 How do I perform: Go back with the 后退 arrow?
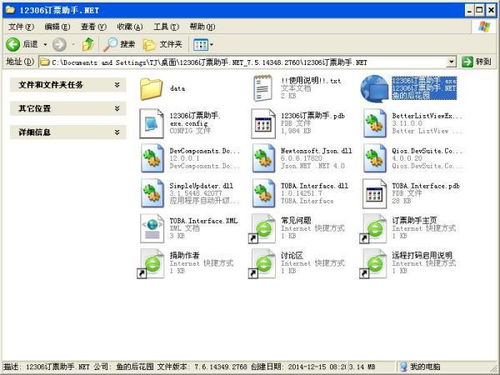[13, 44]
